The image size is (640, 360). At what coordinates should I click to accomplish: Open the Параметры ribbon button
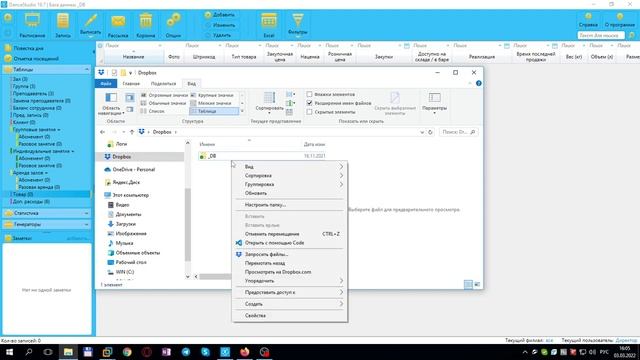pos(434,103)
